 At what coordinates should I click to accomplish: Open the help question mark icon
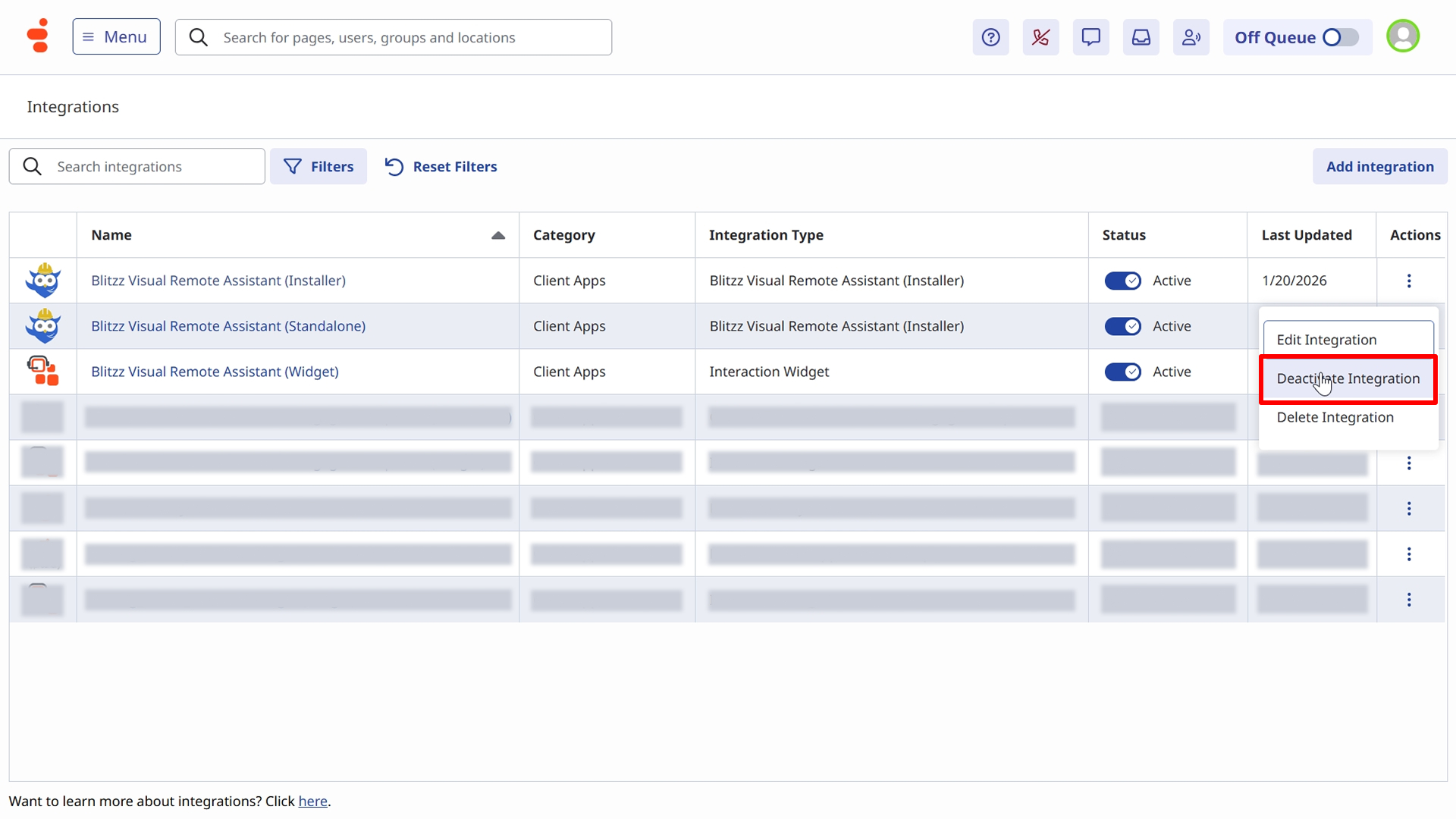tap(990, 37)
